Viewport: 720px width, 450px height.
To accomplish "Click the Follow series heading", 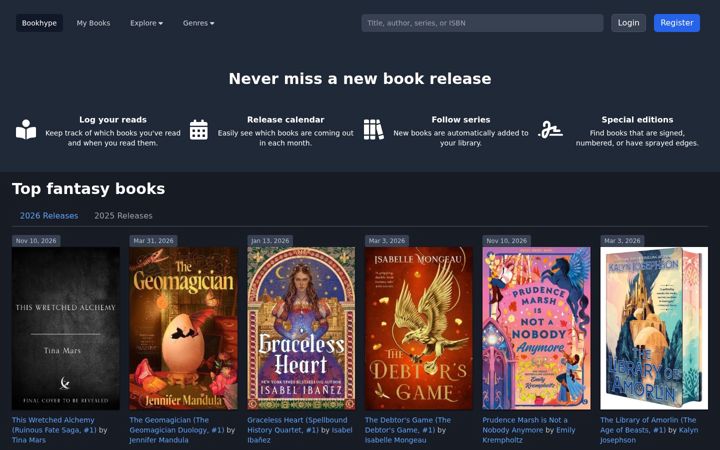I will 461,120.
